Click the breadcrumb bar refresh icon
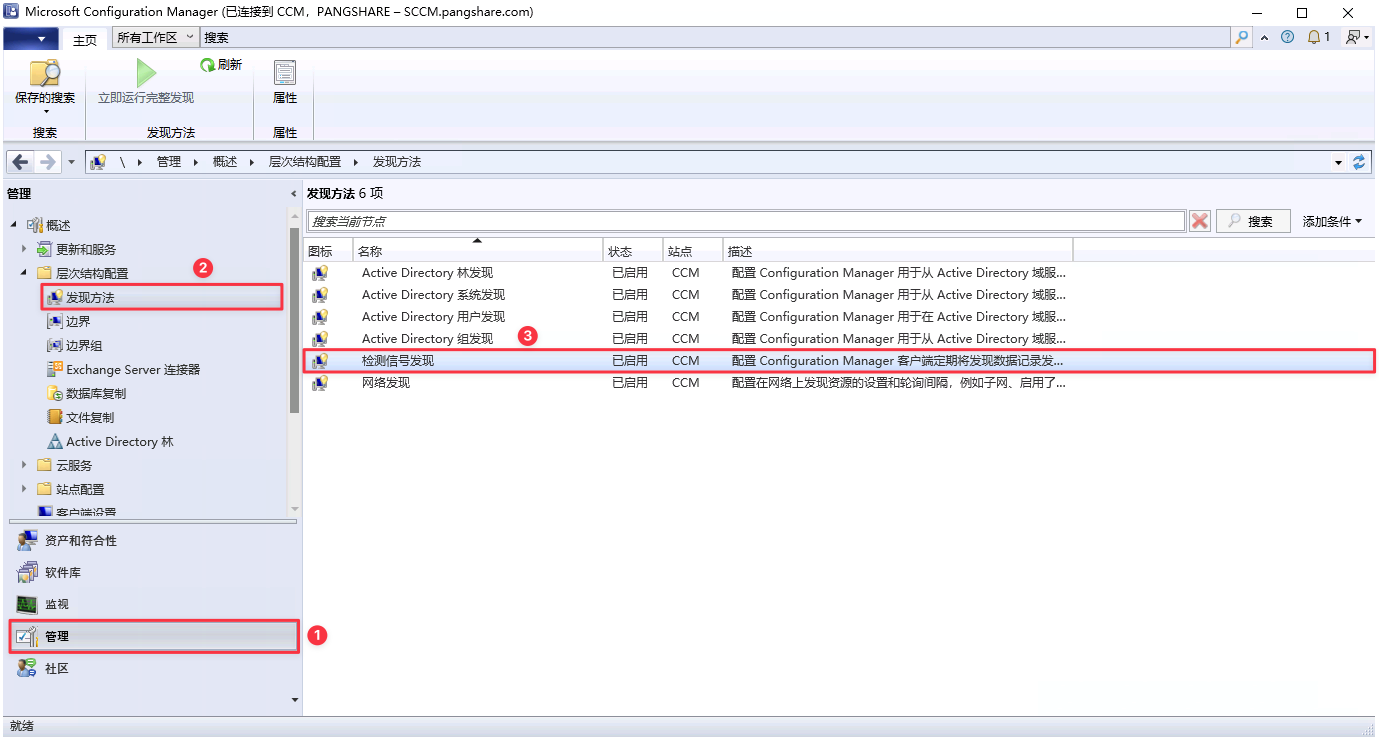The height and width of the screenshot is (738, 1379). [x=1359, y=162]
